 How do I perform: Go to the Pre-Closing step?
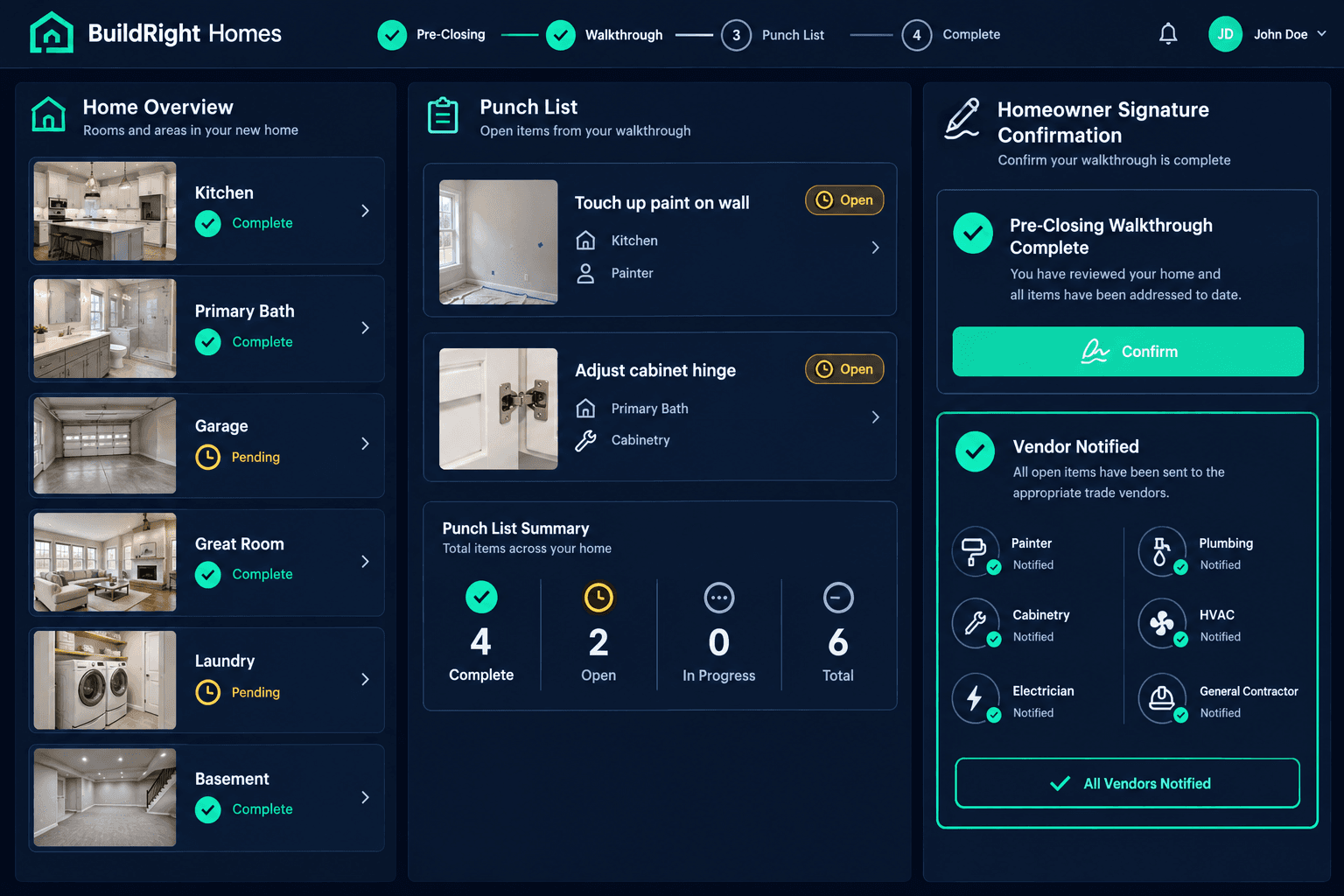tap(431, 35)
